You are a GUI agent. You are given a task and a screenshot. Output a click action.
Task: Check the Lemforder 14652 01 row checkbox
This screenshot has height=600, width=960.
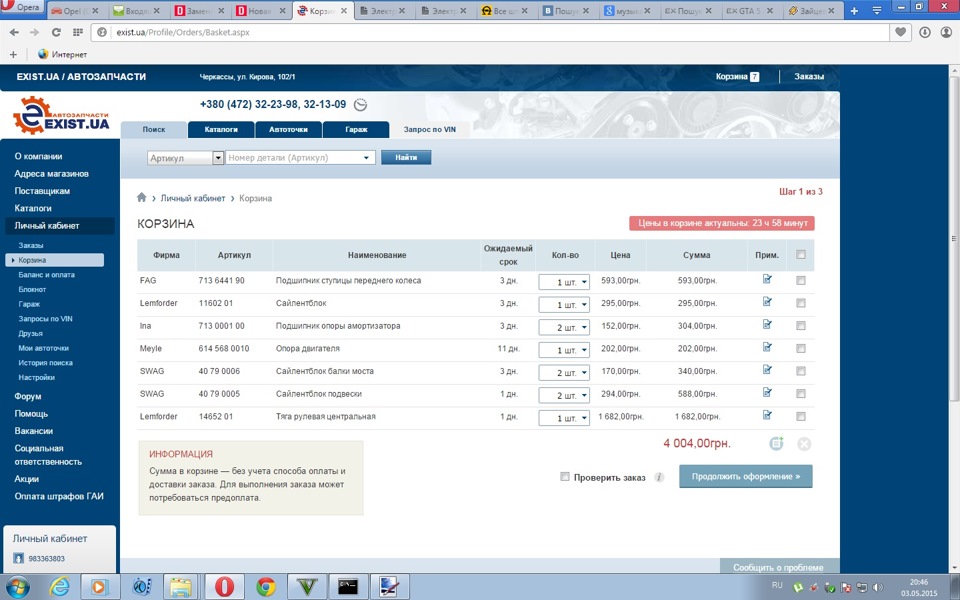[801, 416]
